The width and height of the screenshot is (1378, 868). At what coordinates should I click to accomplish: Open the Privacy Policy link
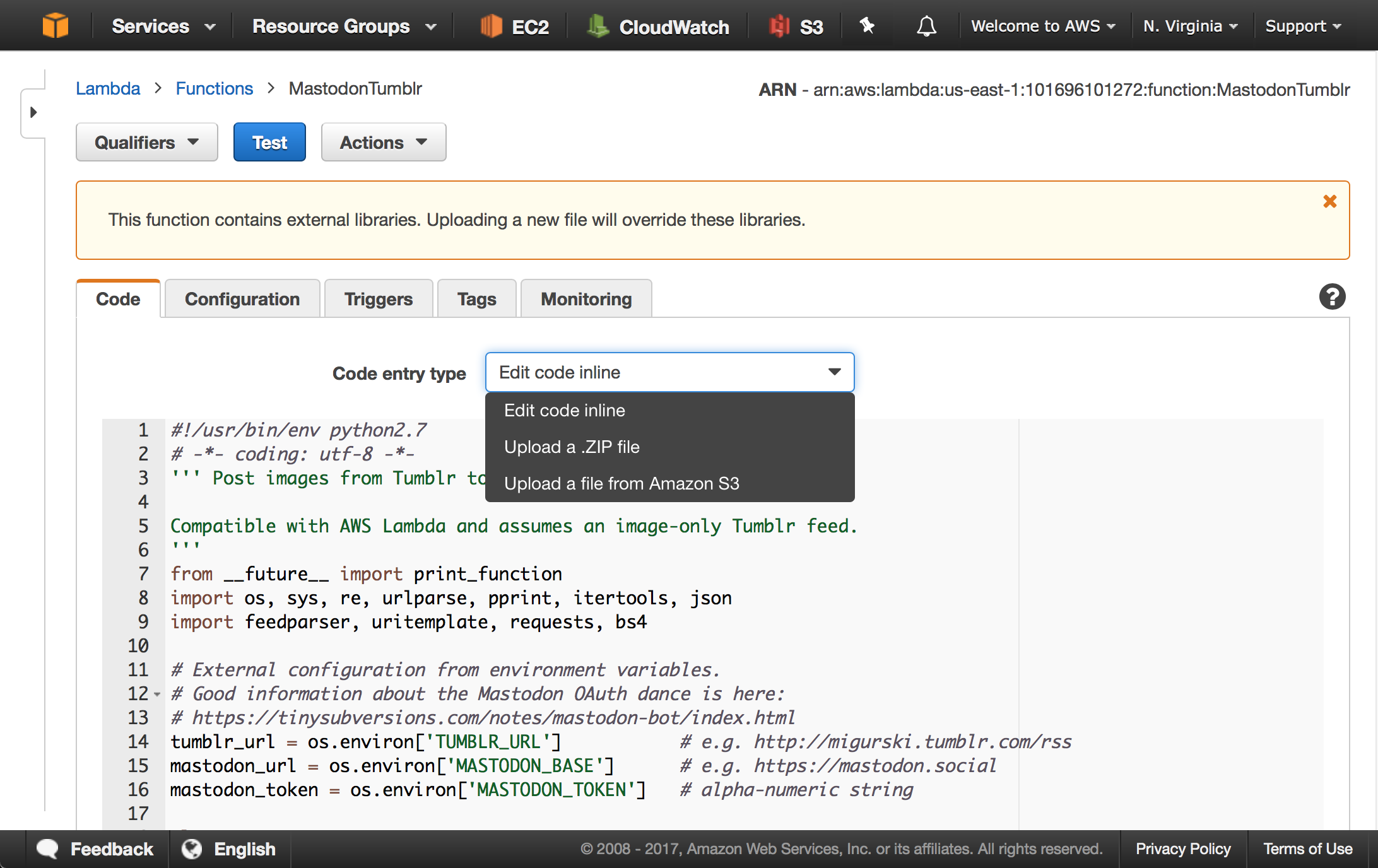tap(1183, 849)
